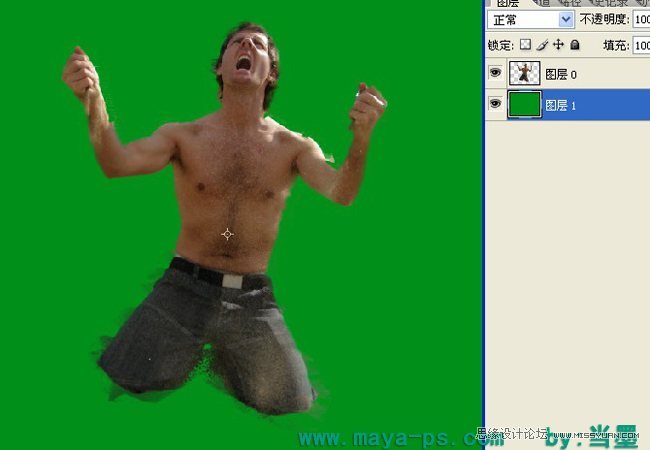
Task: Toggle visibility eye of 图层 1
Action: (495, 105)
